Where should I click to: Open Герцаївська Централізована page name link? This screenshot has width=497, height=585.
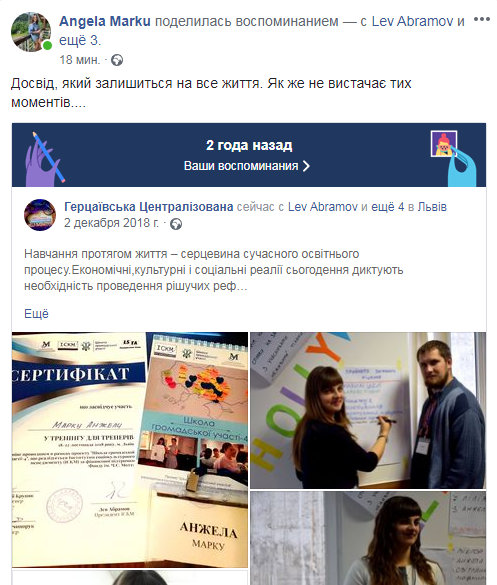tap(149, 206)
